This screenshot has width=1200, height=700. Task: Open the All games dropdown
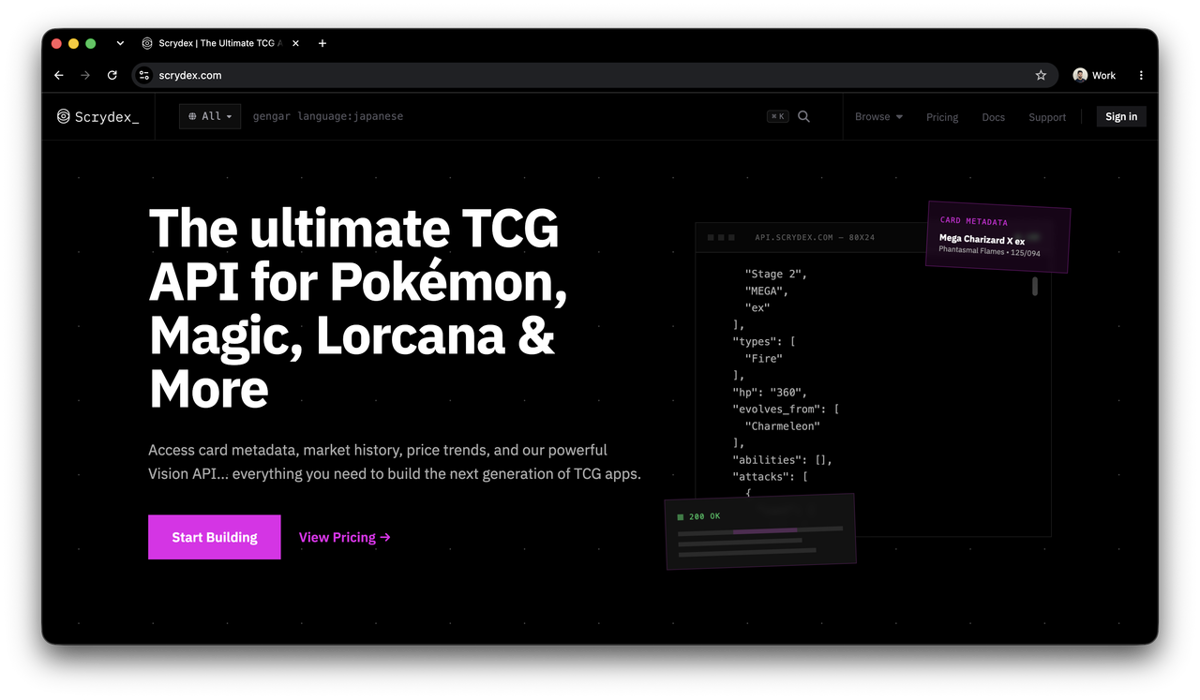tap(210, 116)
